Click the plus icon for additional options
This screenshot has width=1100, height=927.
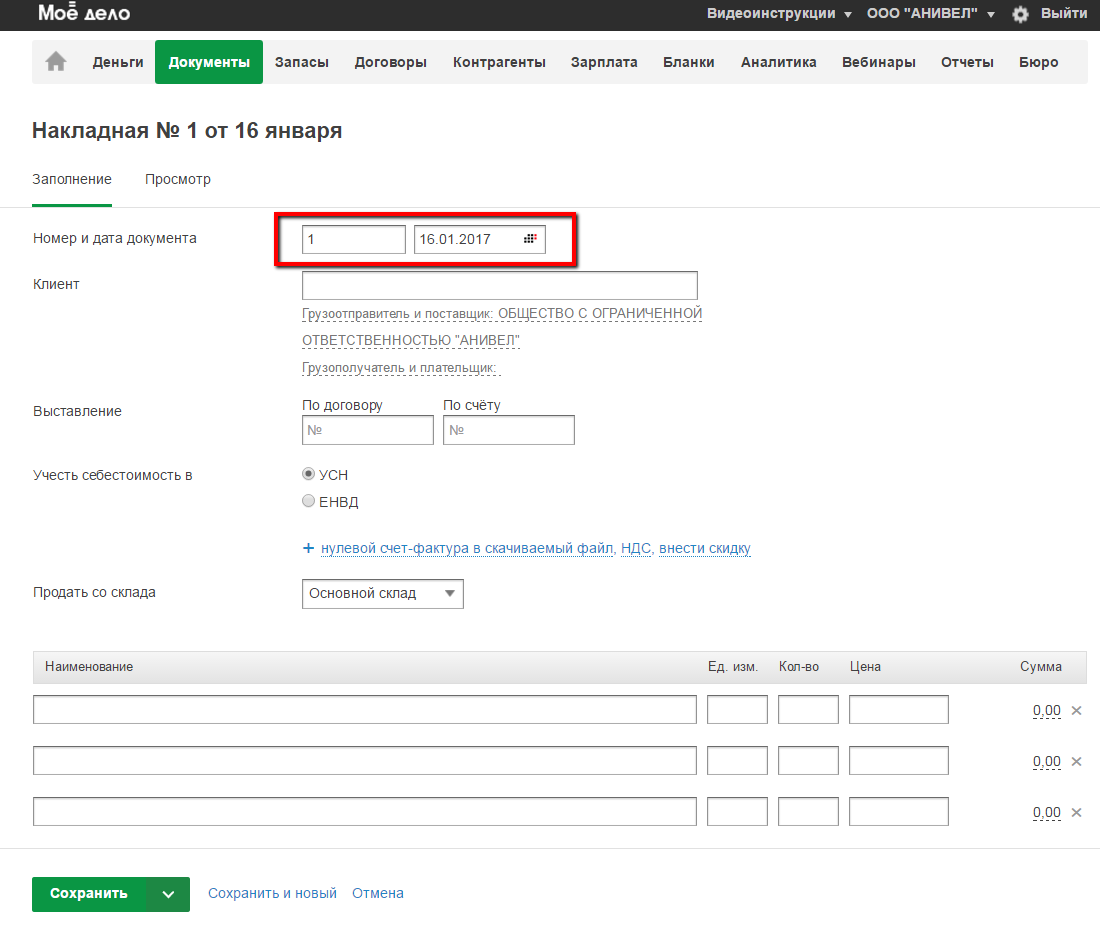coord(308,548)
